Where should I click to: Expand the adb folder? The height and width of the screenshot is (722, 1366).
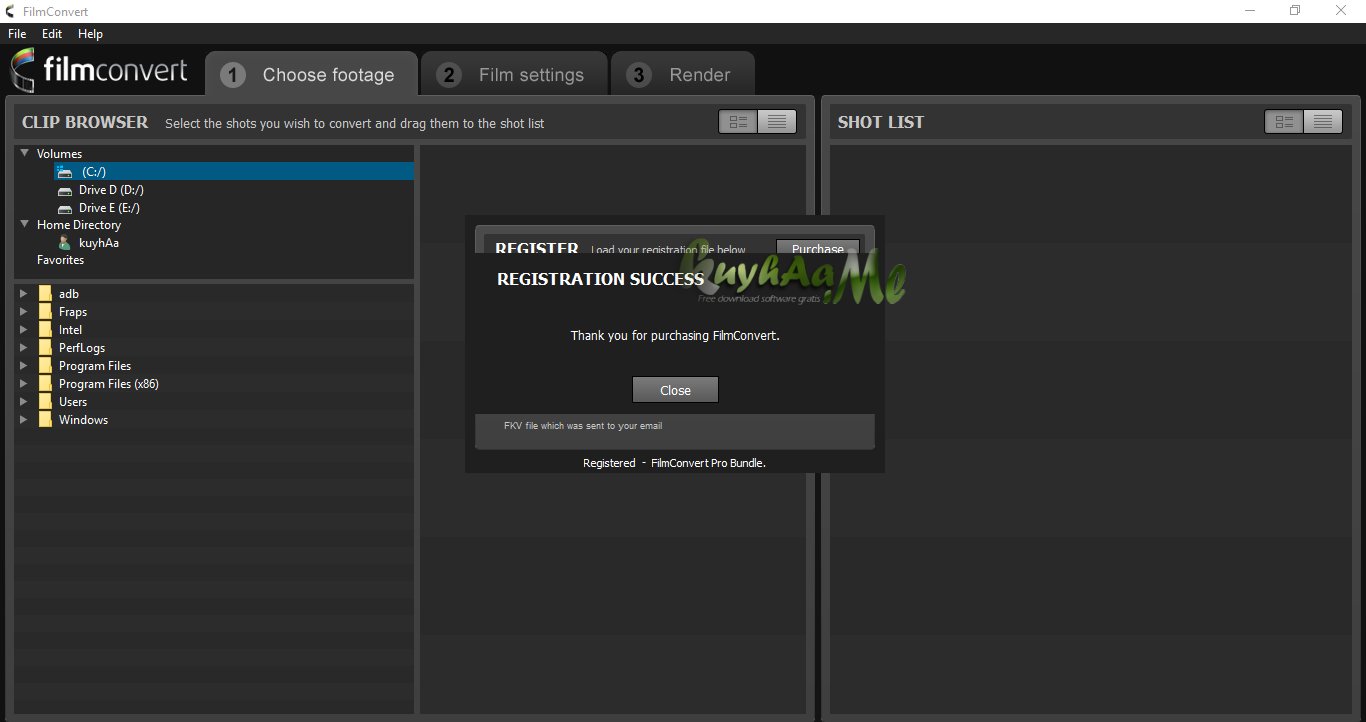pyautogui.click(x=24, y=294)
